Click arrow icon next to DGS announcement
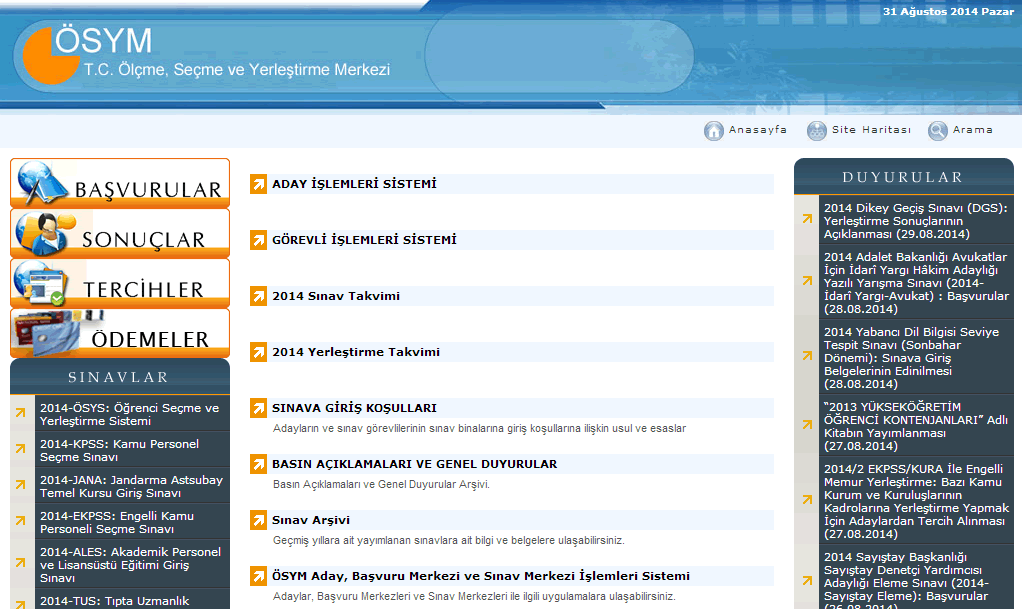 (807, 219)
